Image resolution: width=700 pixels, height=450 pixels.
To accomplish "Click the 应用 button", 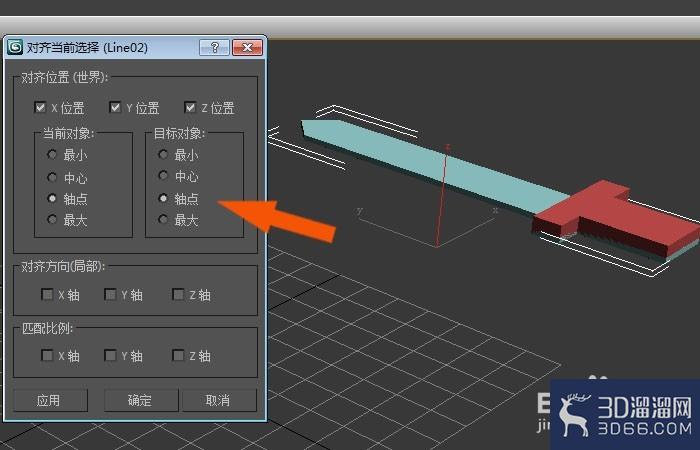I will click(50, 400).
